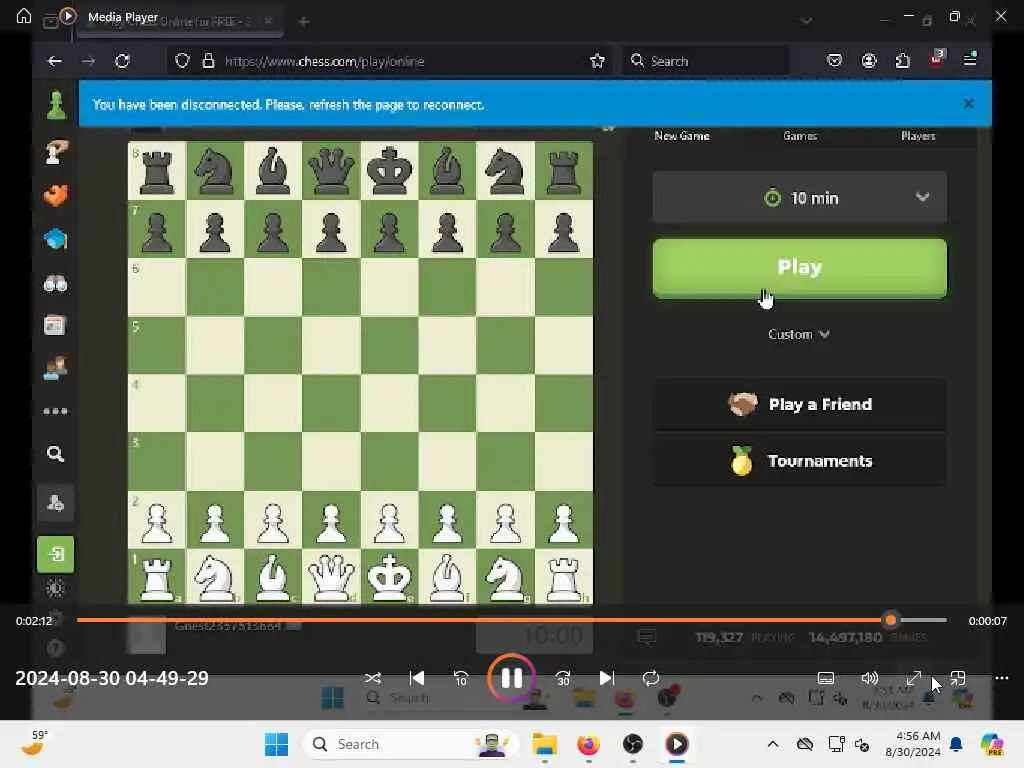Click the Windows taskbar Search box
Screen dimensions: 1024x768
411,744
